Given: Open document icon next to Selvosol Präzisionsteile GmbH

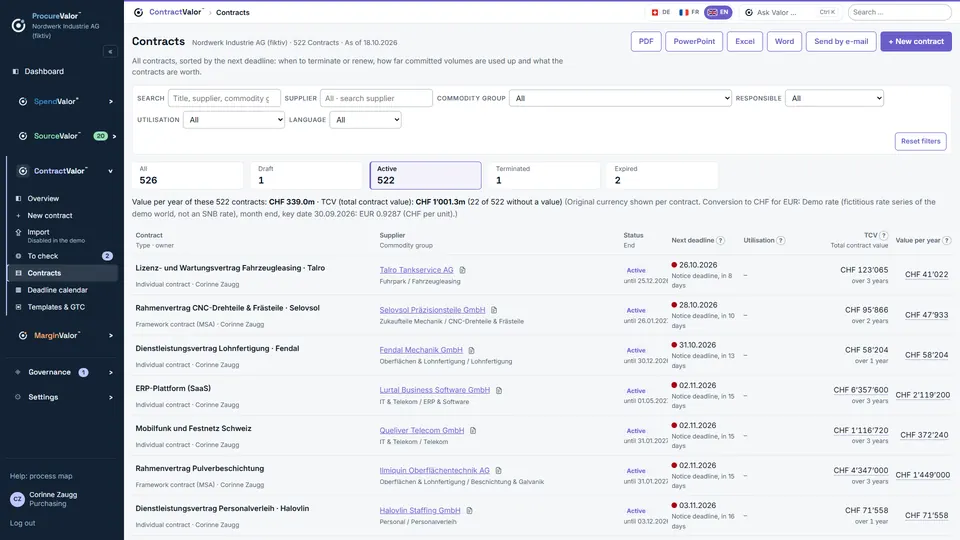Looking at the screenshot, I should (493, 310).
